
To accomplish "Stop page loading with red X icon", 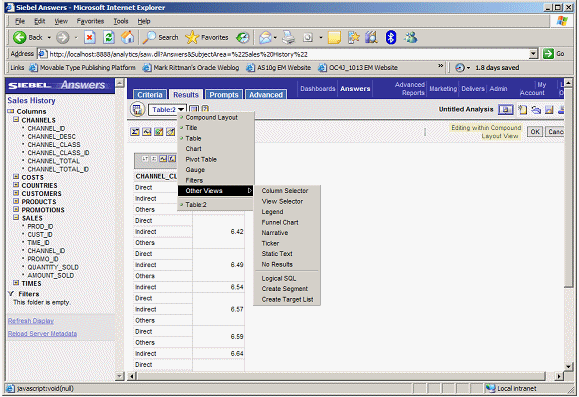I will [x=90, y=37].
